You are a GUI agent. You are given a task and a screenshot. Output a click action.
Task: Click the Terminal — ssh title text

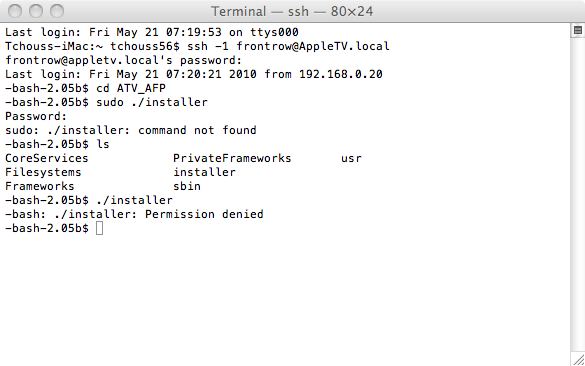pyautogui.click(x=292, y=11)
